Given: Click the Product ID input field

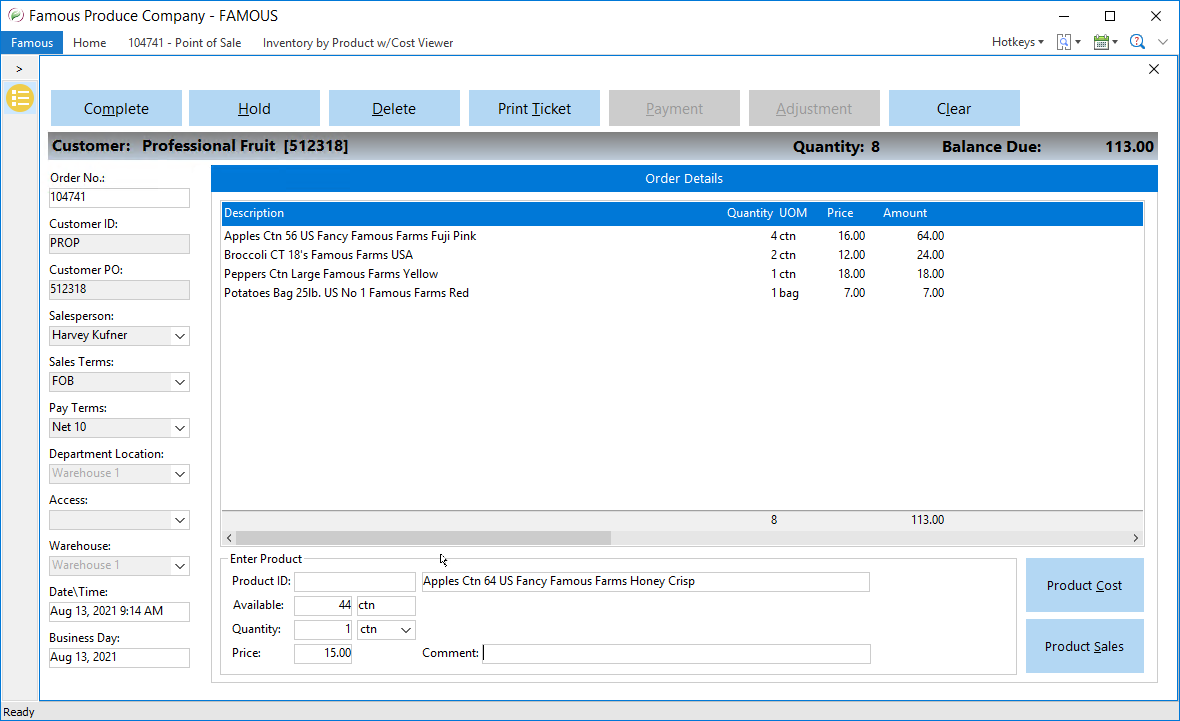Looking at the screenshot, I should click(354, 582).
